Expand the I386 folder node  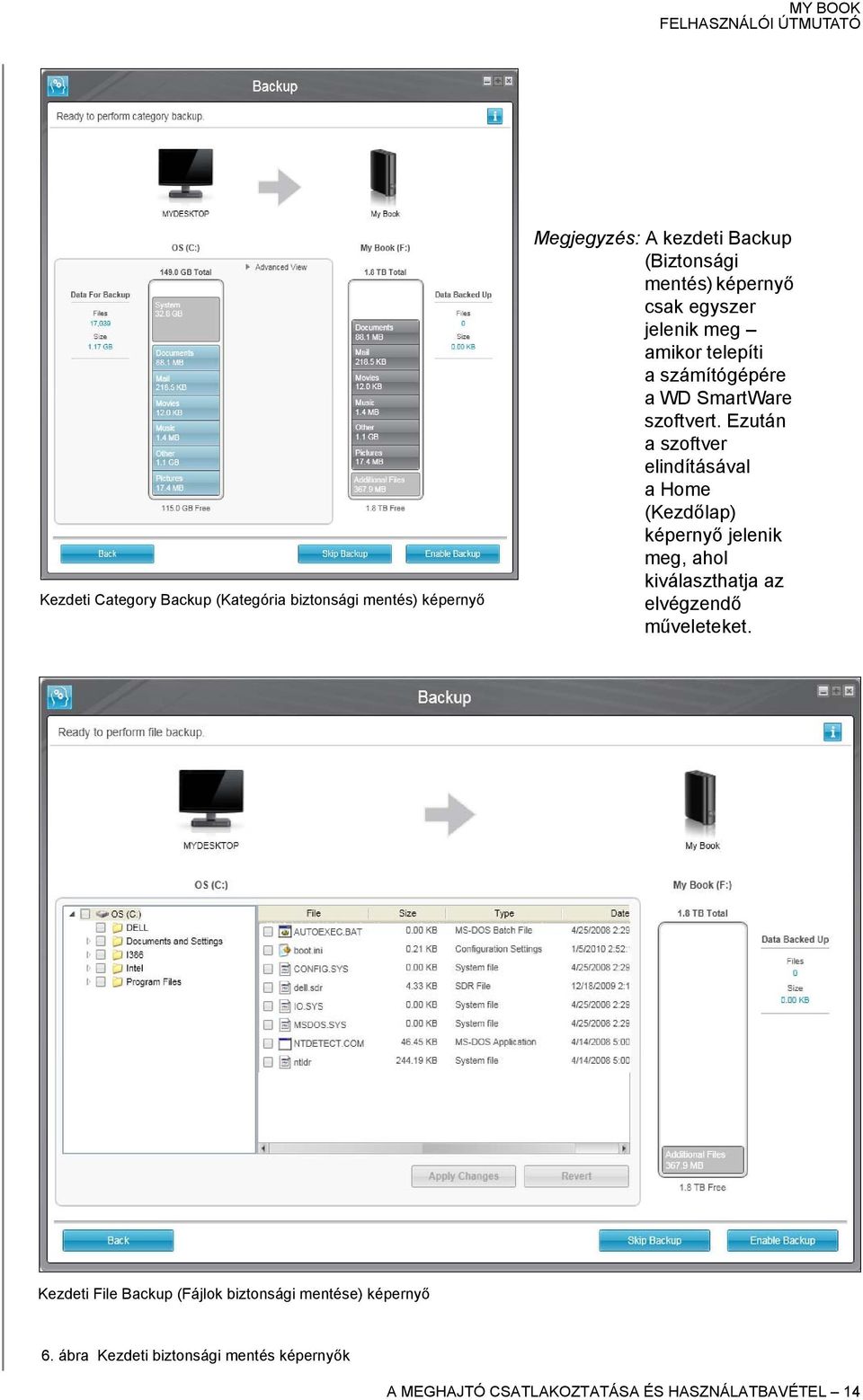coord(88,954)
